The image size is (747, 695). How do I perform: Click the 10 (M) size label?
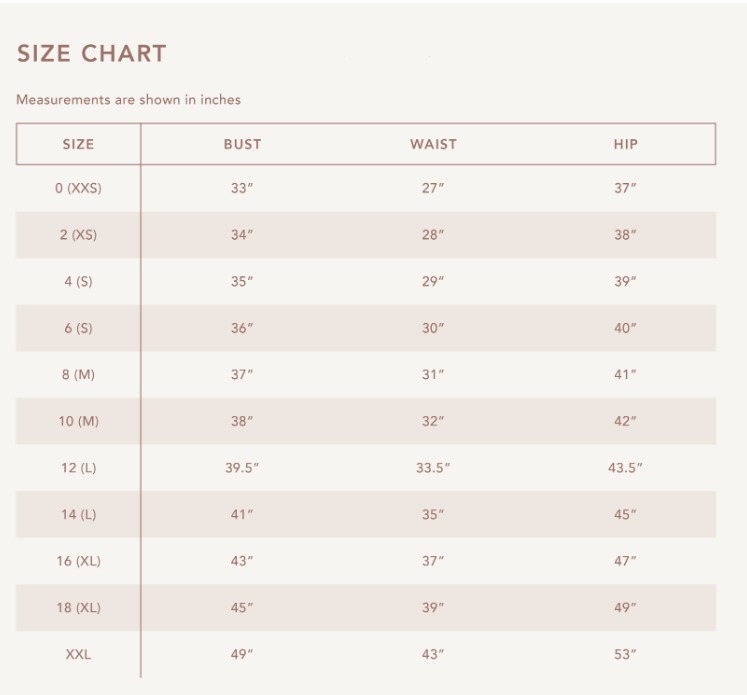click(x=78, y=421)
